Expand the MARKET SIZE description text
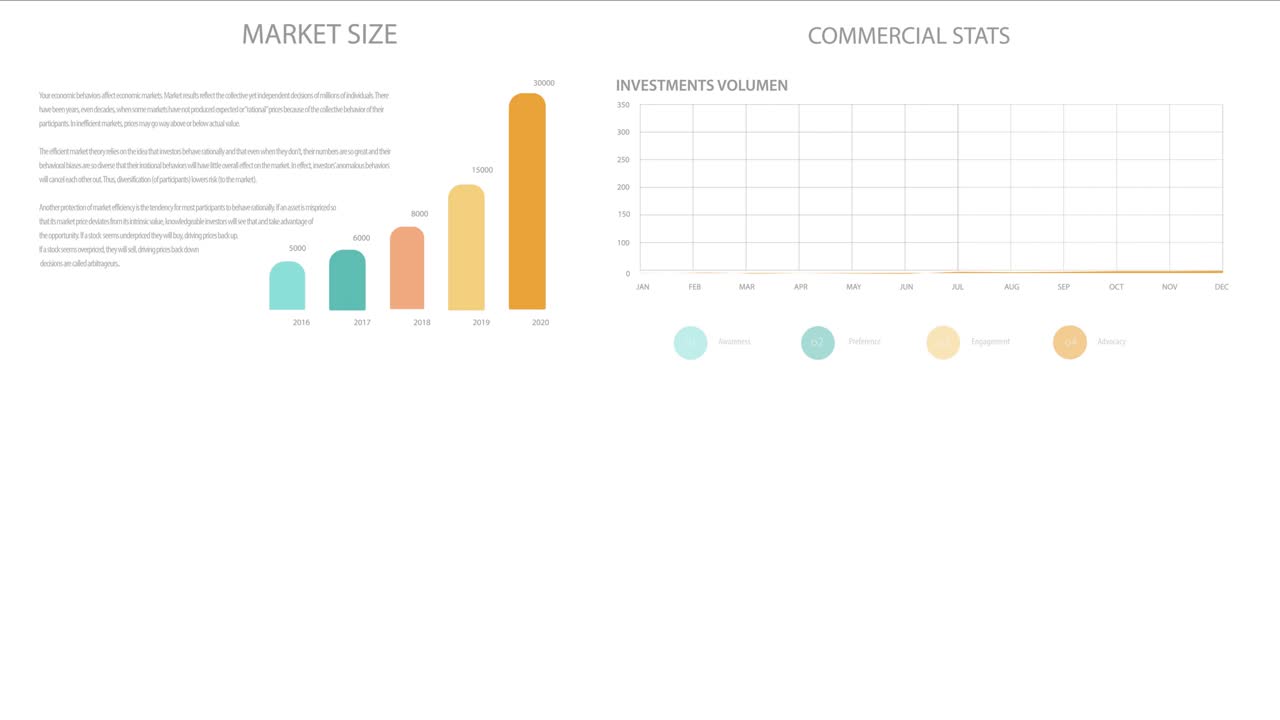 click(213, 180)
